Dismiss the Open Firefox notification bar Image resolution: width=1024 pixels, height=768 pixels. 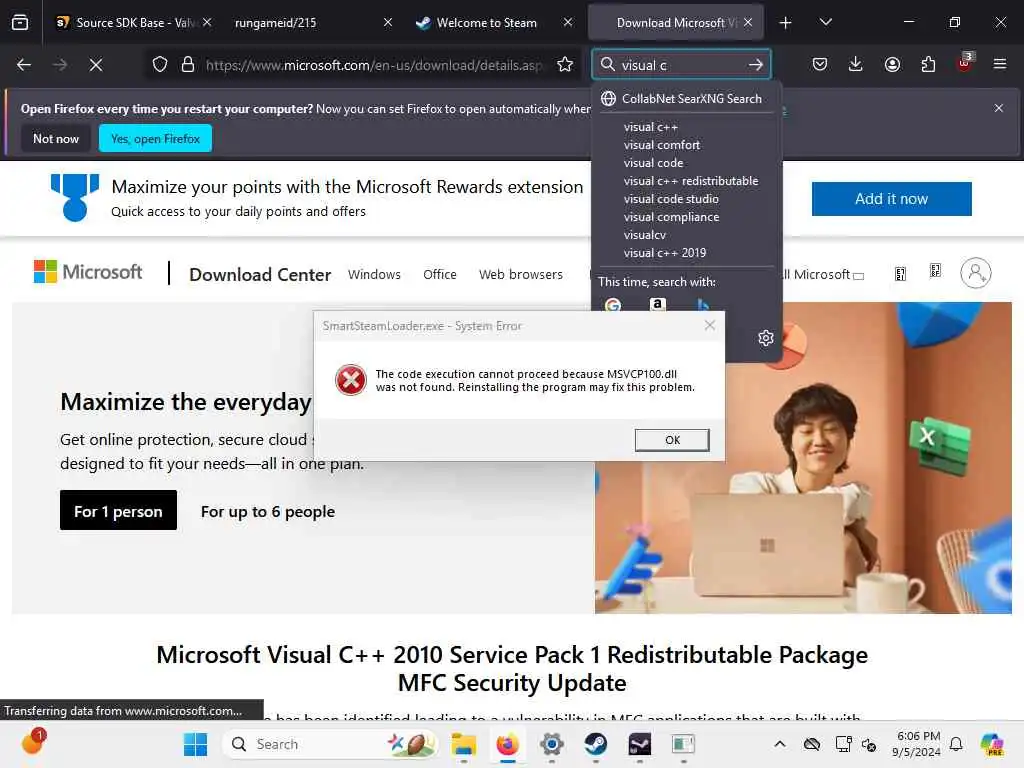click(x=999, y=108)
